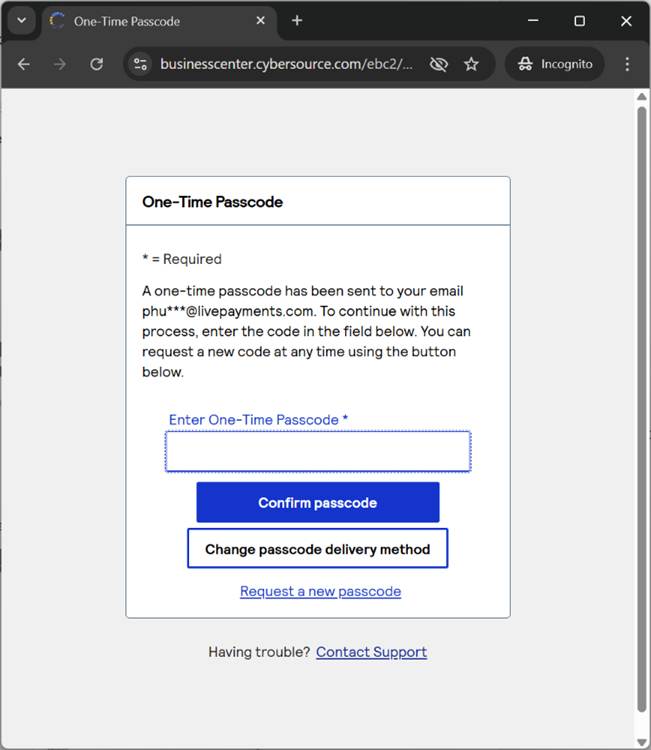Click the forward navigation arrow
651x750 pixels.
[60, 64]
